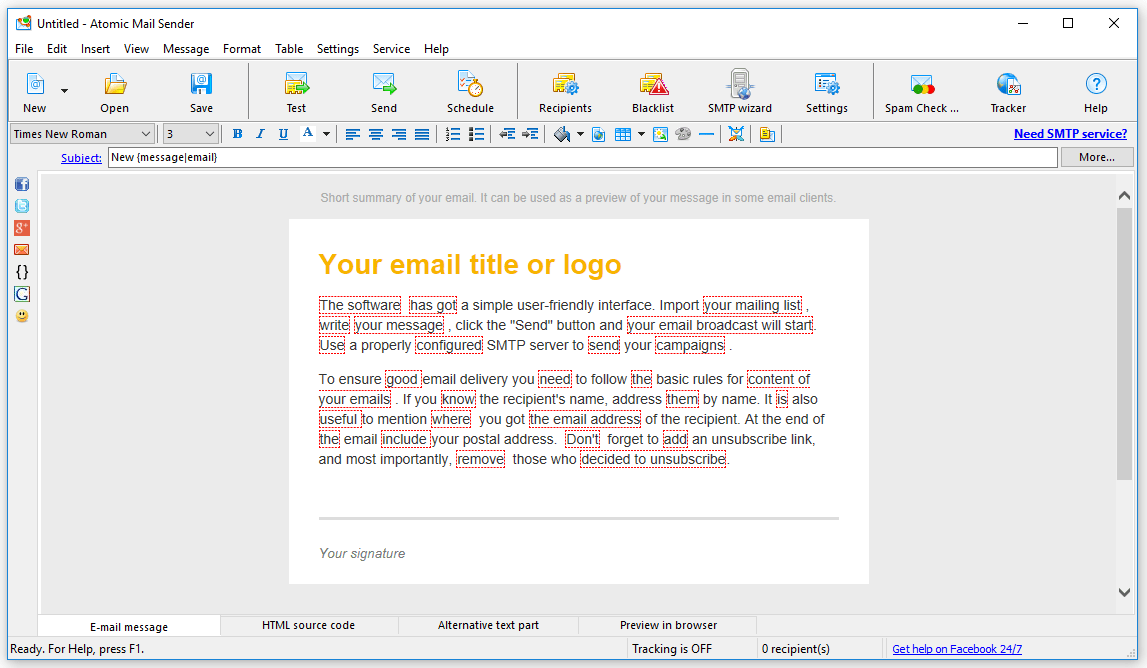The width and height of the screenshot is (1147, 668).
Task: Open the Blacklist tool
Action: coord(653,84)
